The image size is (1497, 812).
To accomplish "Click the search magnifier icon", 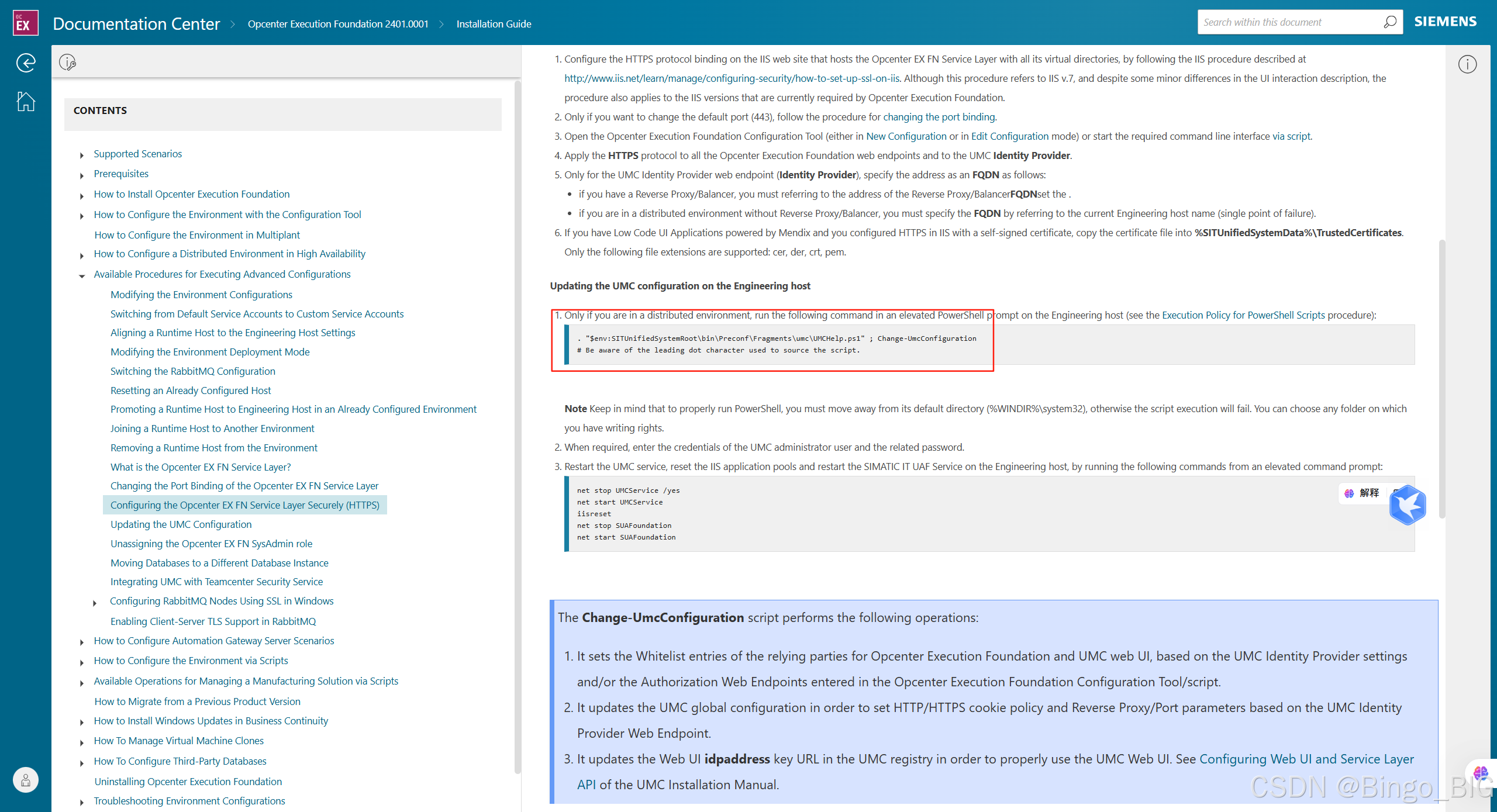I will point(1390,22).
